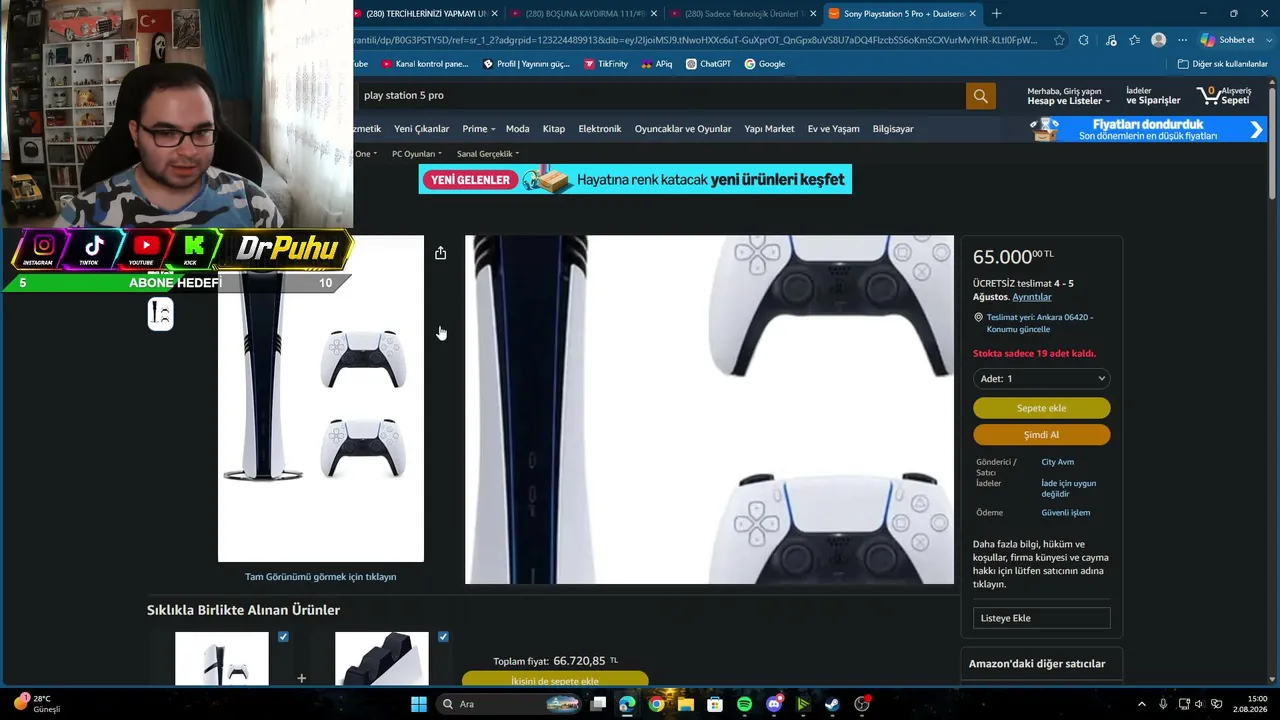Close the Sony Playstation 5 Pro tab
Viewport: 1280px width, 720px height.
coord(972,14)
